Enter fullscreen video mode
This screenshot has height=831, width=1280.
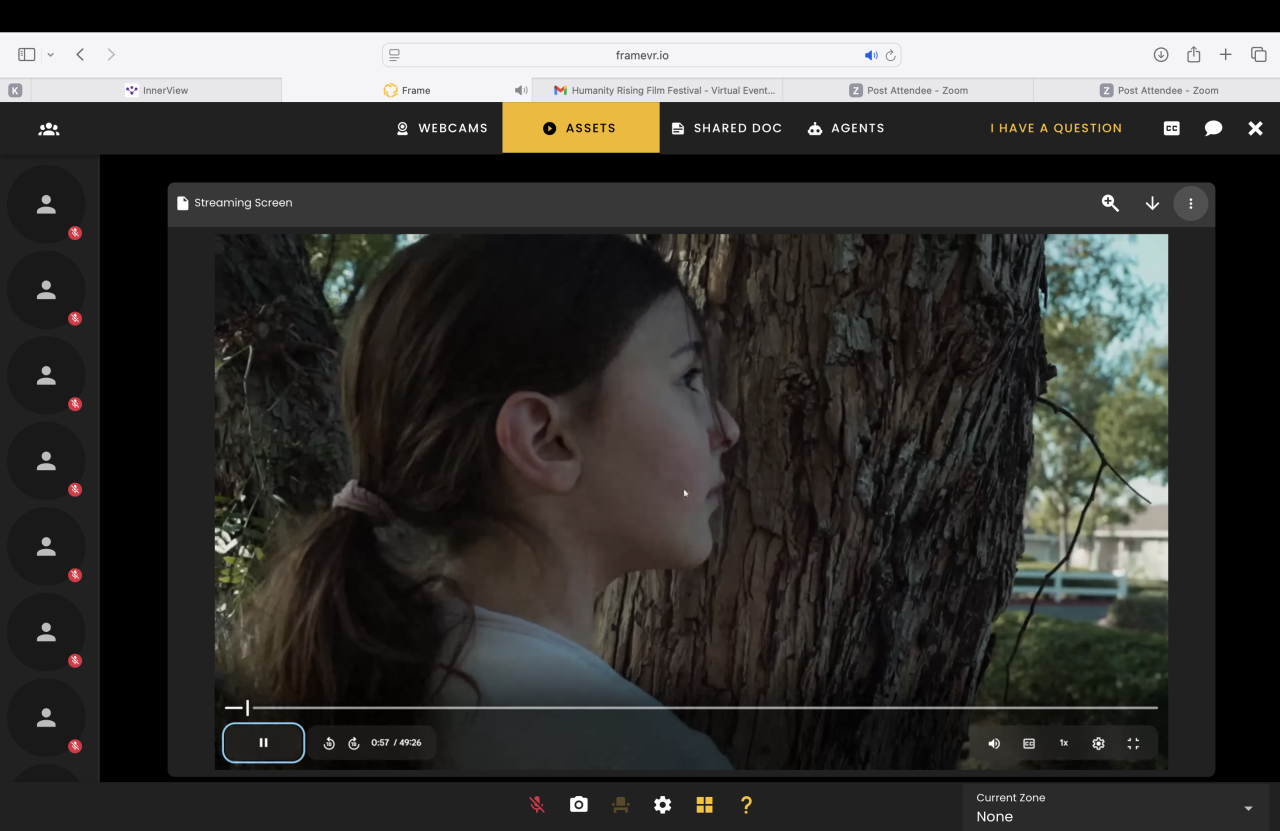pos(1133,744)
